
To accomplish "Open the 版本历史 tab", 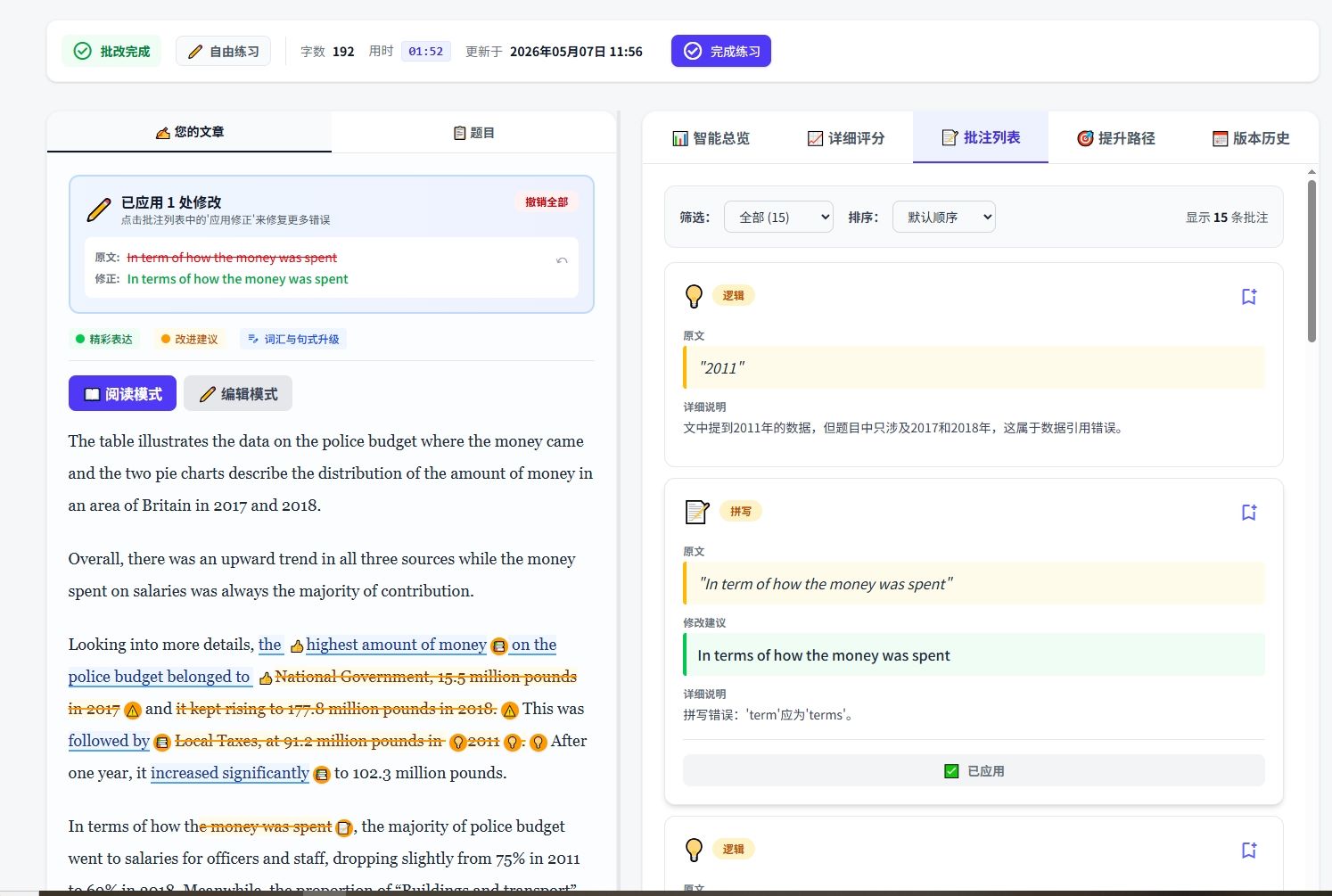I will point(1251,138).
